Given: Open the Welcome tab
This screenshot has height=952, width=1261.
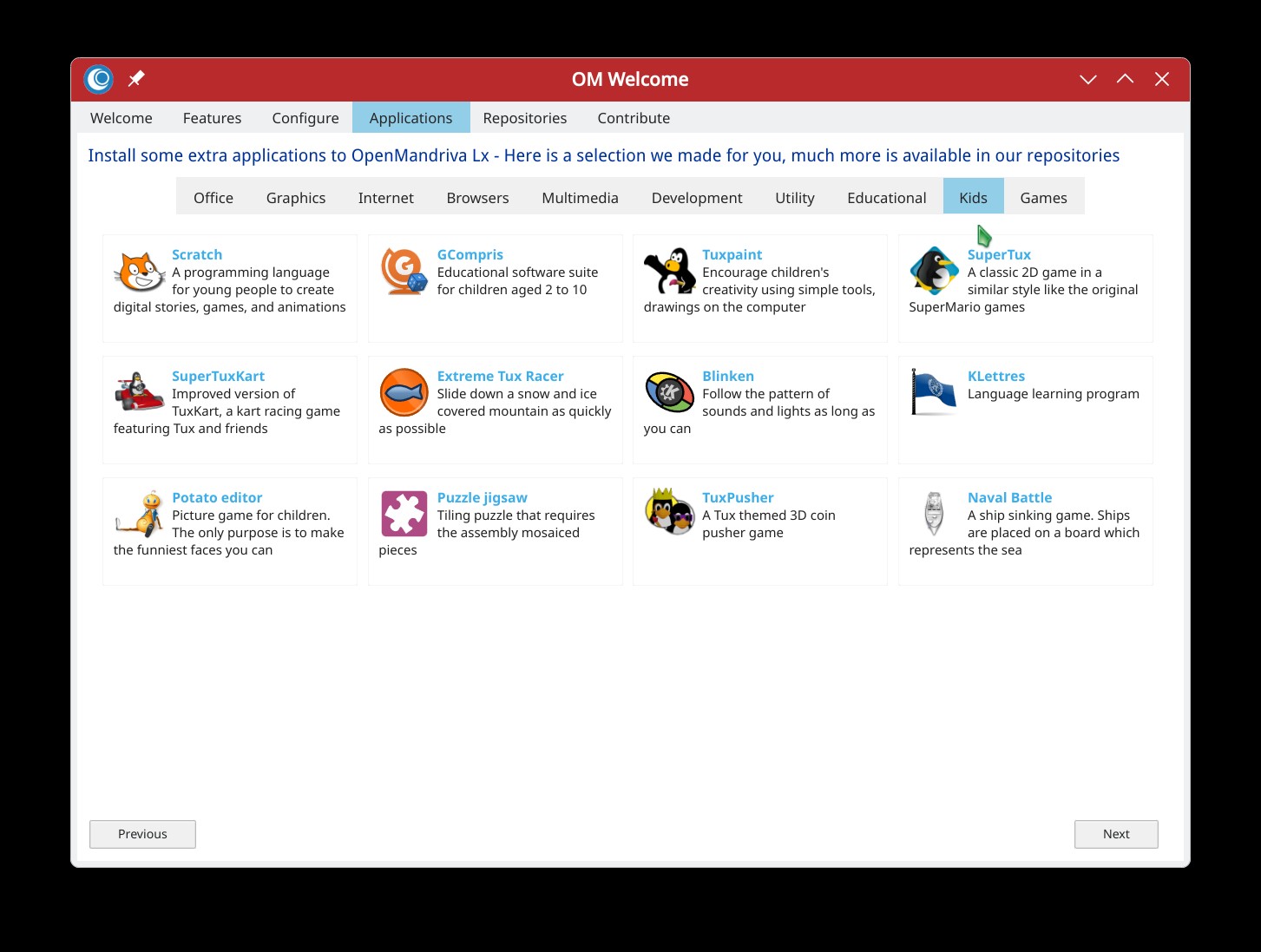Looking at the screenshot, I should point(122,118).
